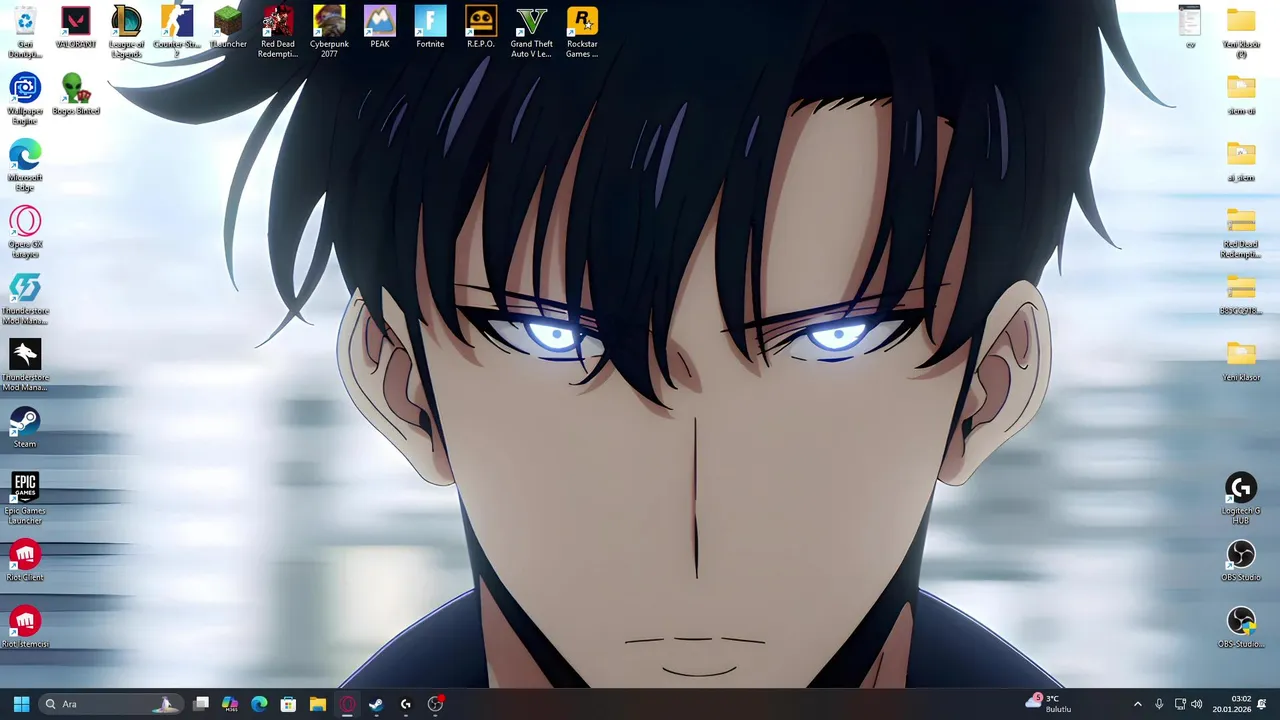
Task: Open the upper OBS Studio desktop shortcut
Action: [x=1241, y=560]
